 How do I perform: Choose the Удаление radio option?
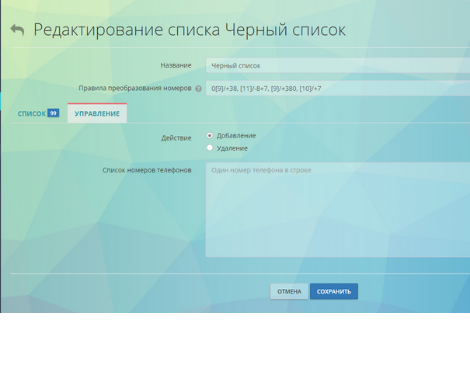[210, 148]
